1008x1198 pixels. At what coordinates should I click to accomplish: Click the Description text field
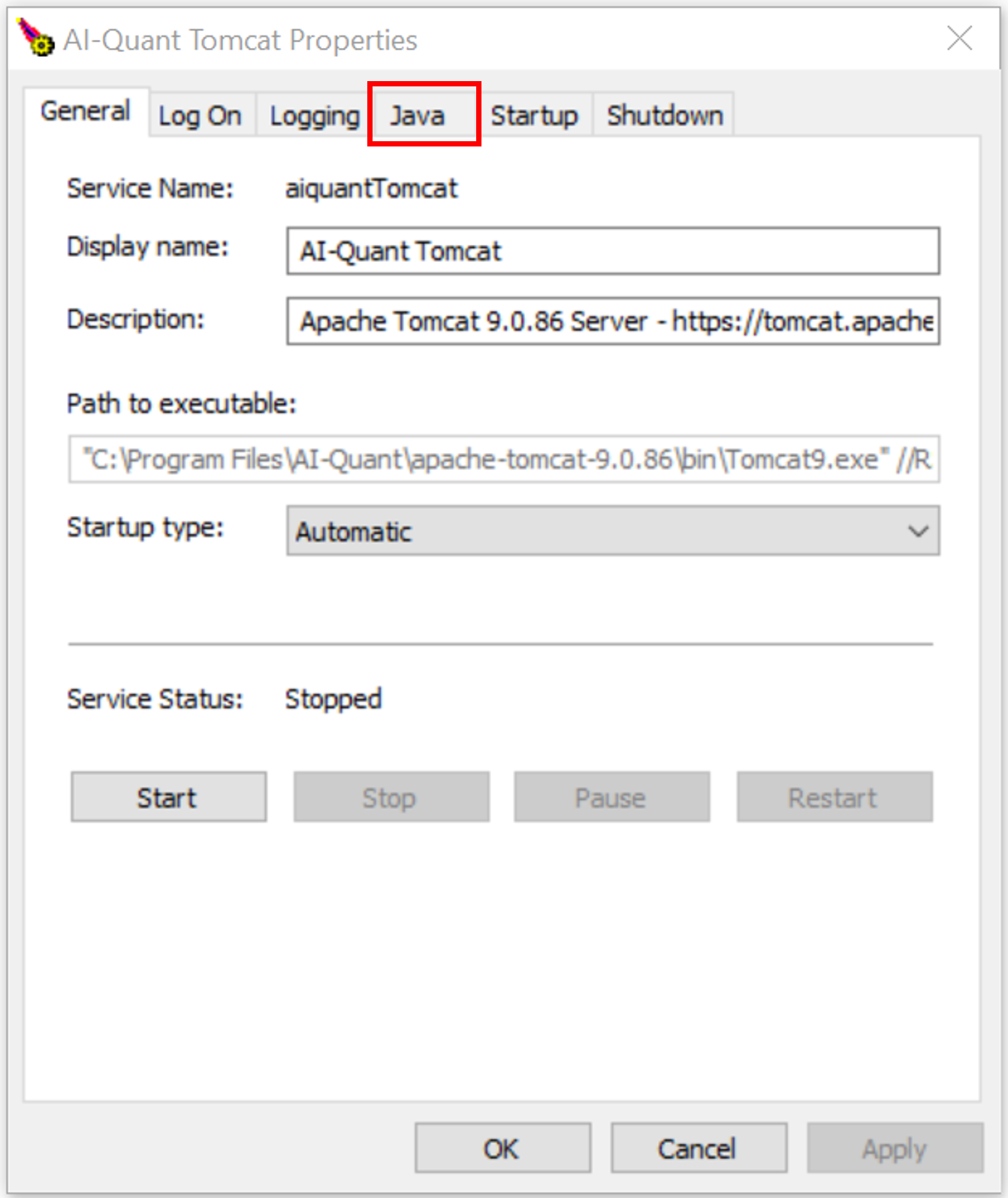613,321
